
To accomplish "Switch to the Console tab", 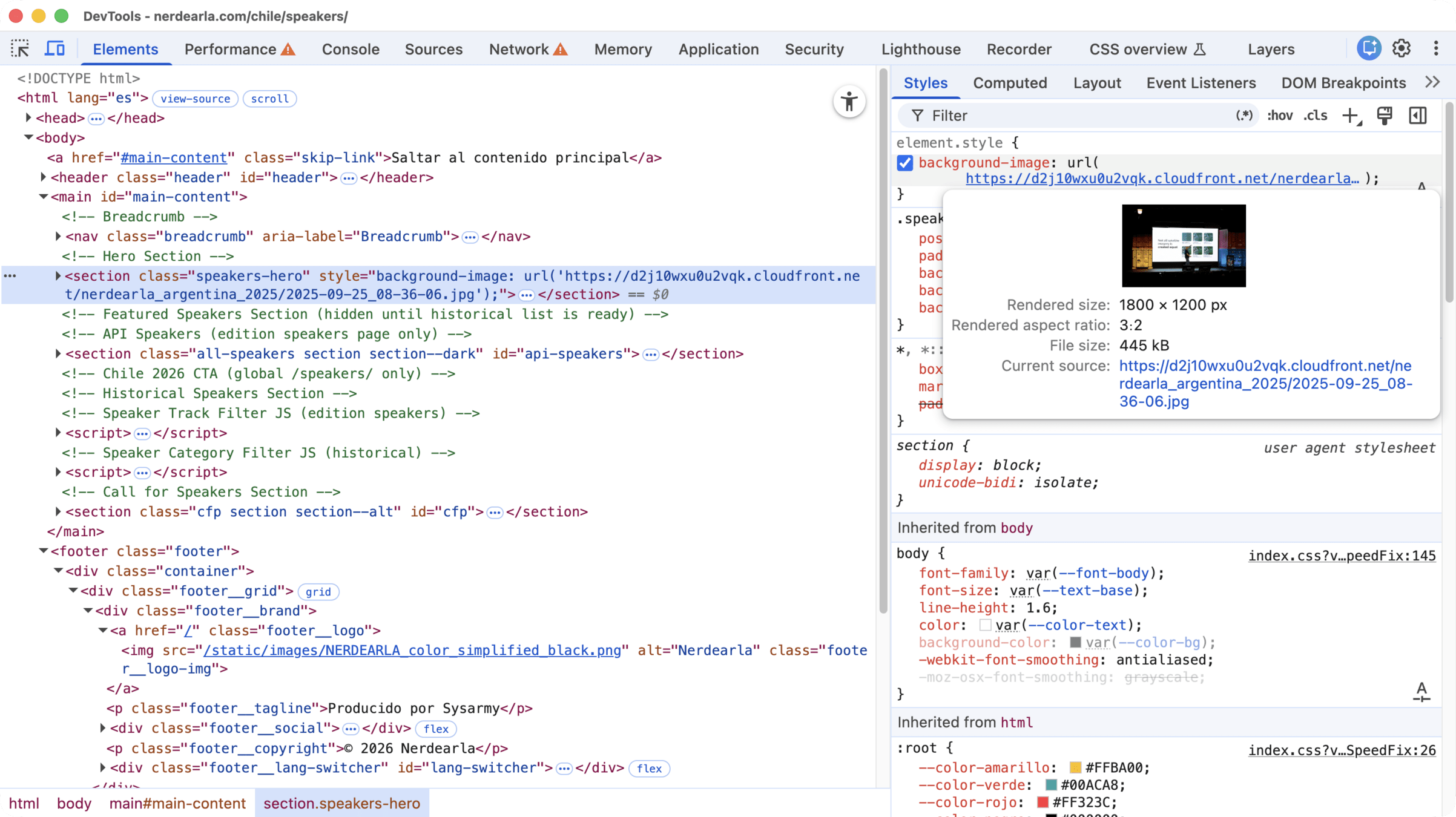I will click(x=351, y=49).
